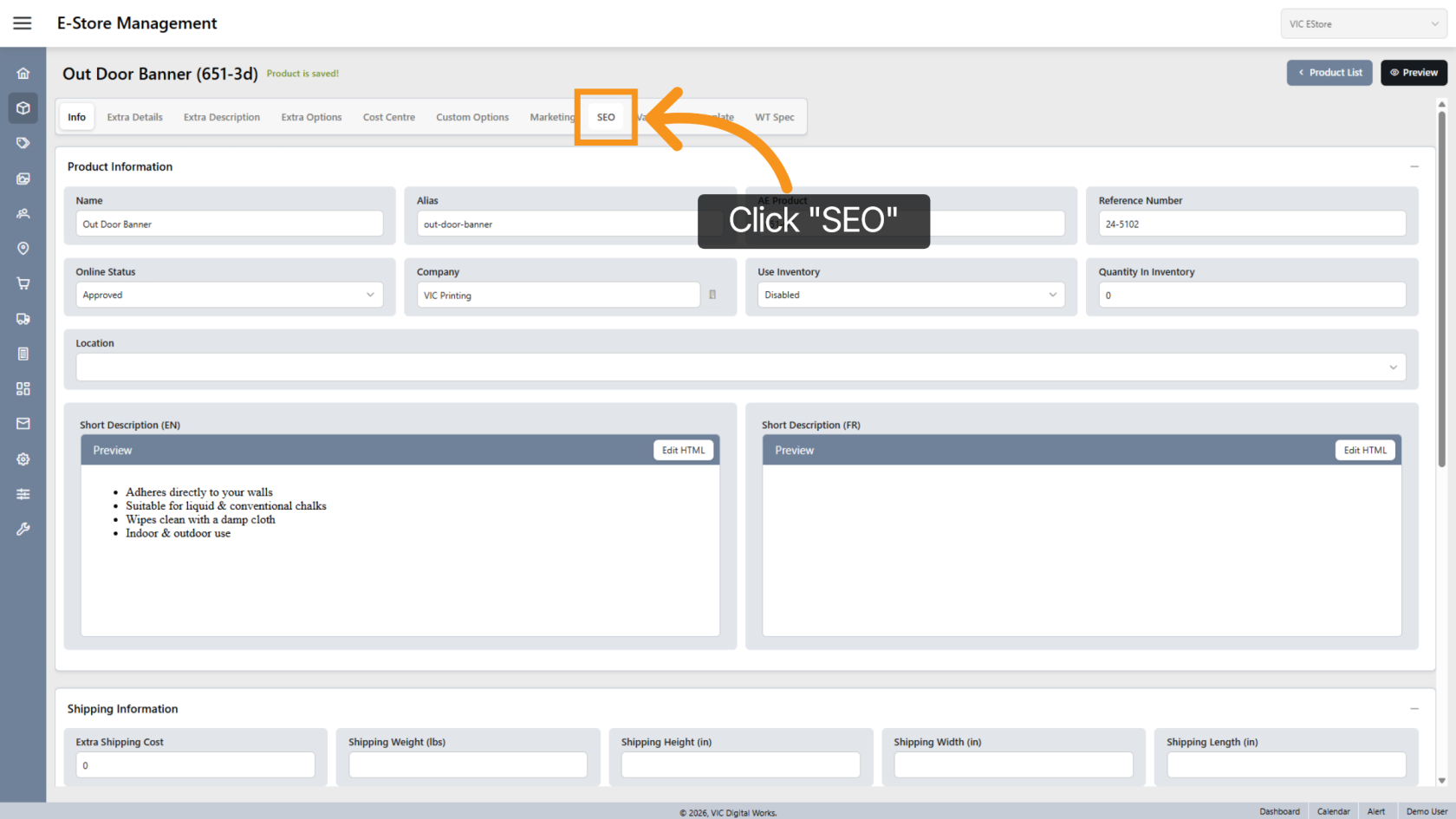Switch to the Extra Options tab
Viewport: 1456px width, 819px height.
[311, 117]
